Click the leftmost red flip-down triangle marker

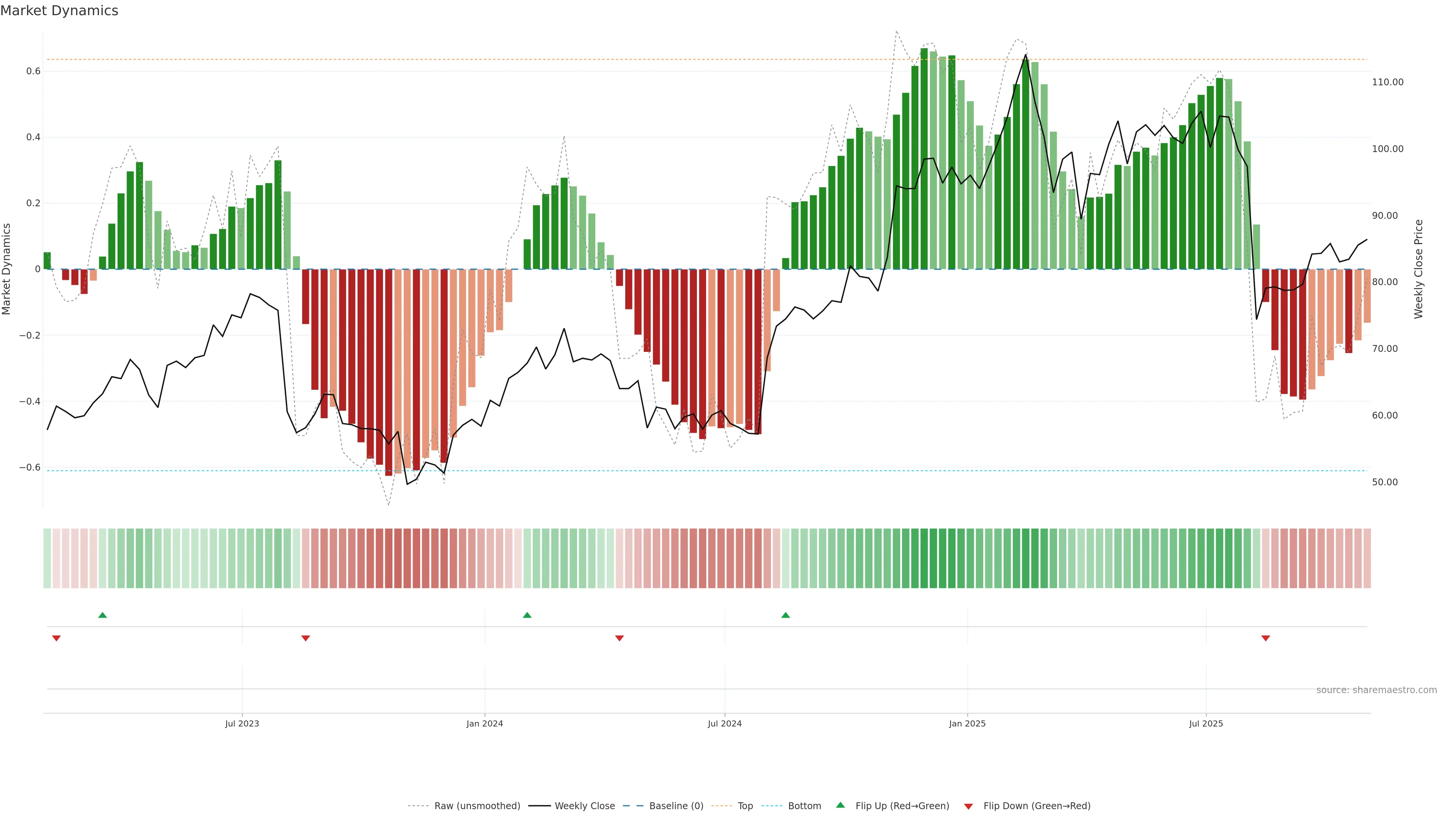pos(56,638)
